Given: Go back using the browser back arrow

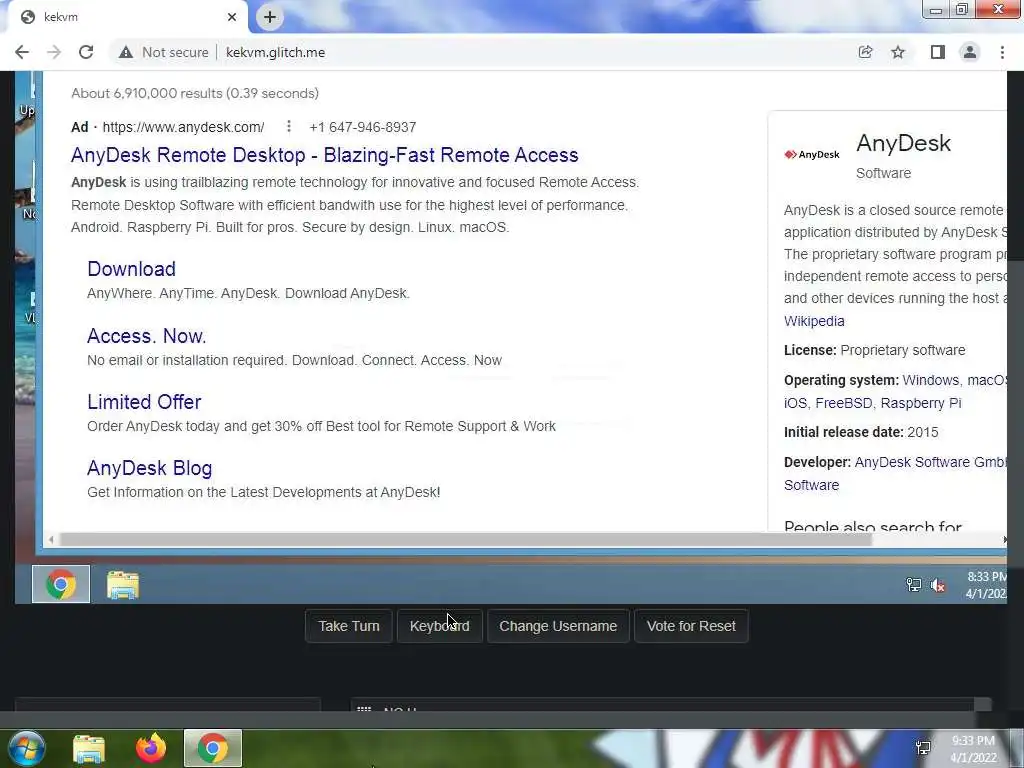Looking at the screenshot, I should [22, 52].
